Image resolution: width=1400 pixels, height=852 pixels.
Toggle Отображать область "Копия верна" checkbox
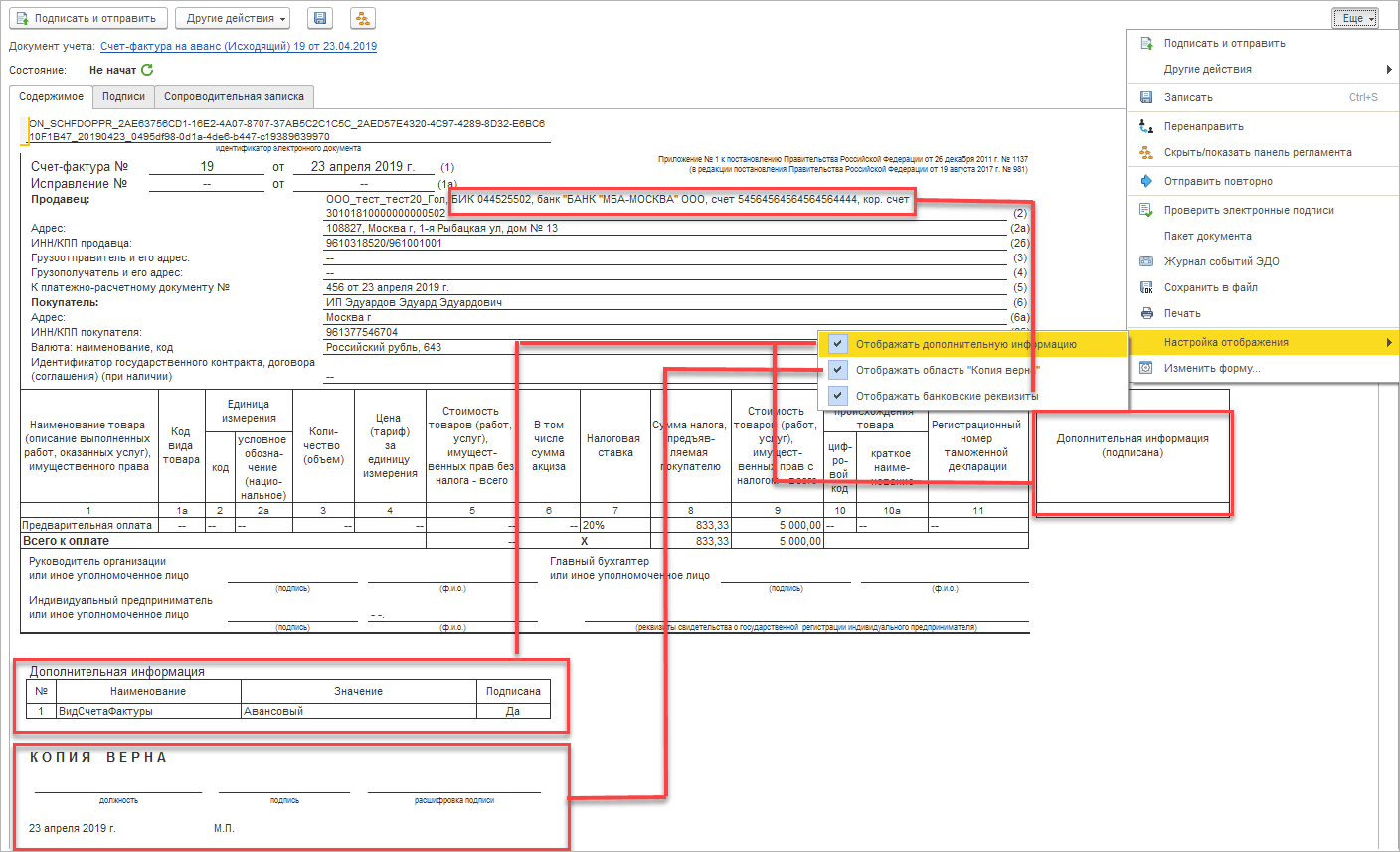[838, 370]
